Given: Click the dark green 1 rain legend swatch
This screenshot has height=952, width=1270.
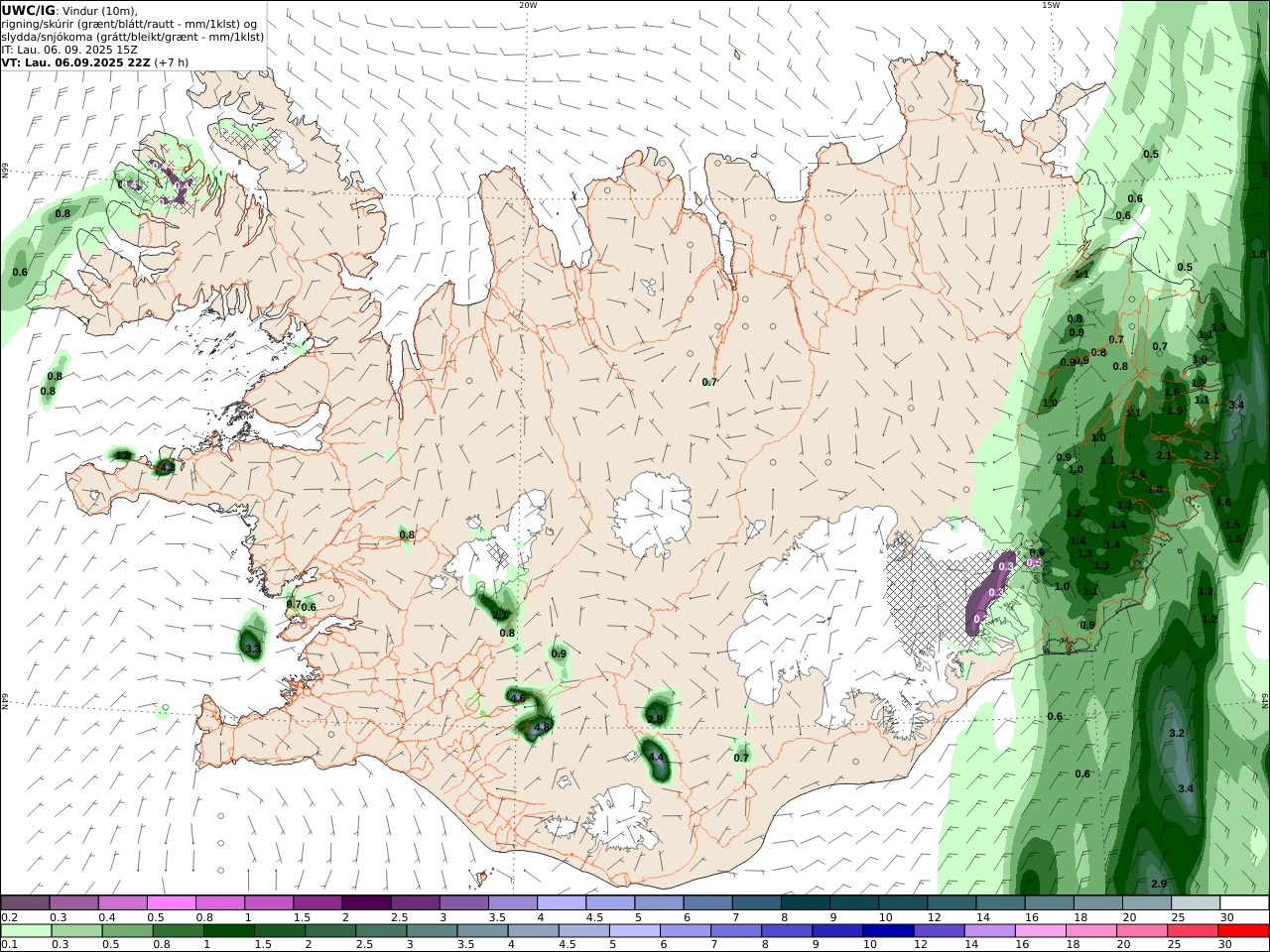Looking at the screenshot, I should coord(228,931).
